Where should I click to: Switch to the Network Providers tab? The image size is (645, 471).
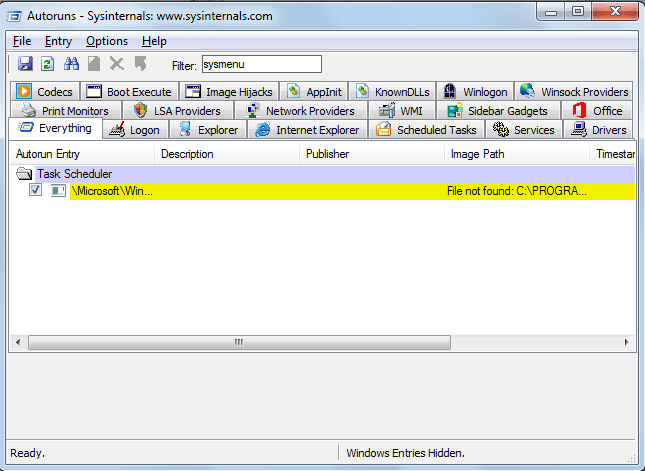point(300,111)
